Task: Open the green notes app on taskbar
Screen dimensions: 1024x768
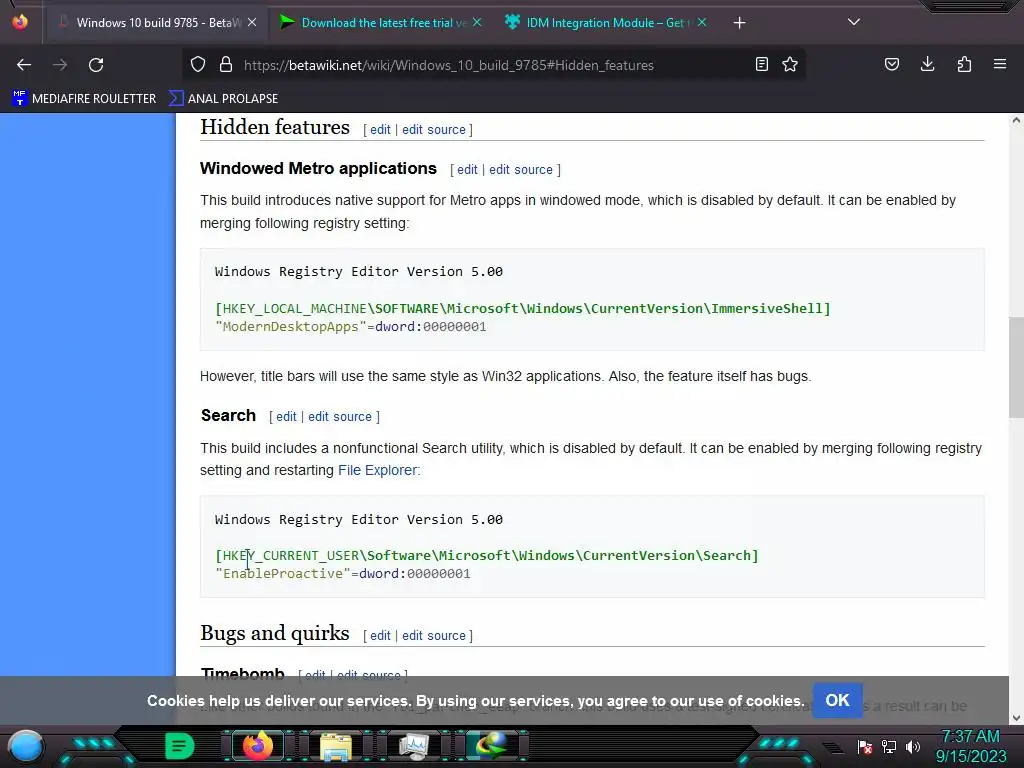Action: tap(179, 746)
